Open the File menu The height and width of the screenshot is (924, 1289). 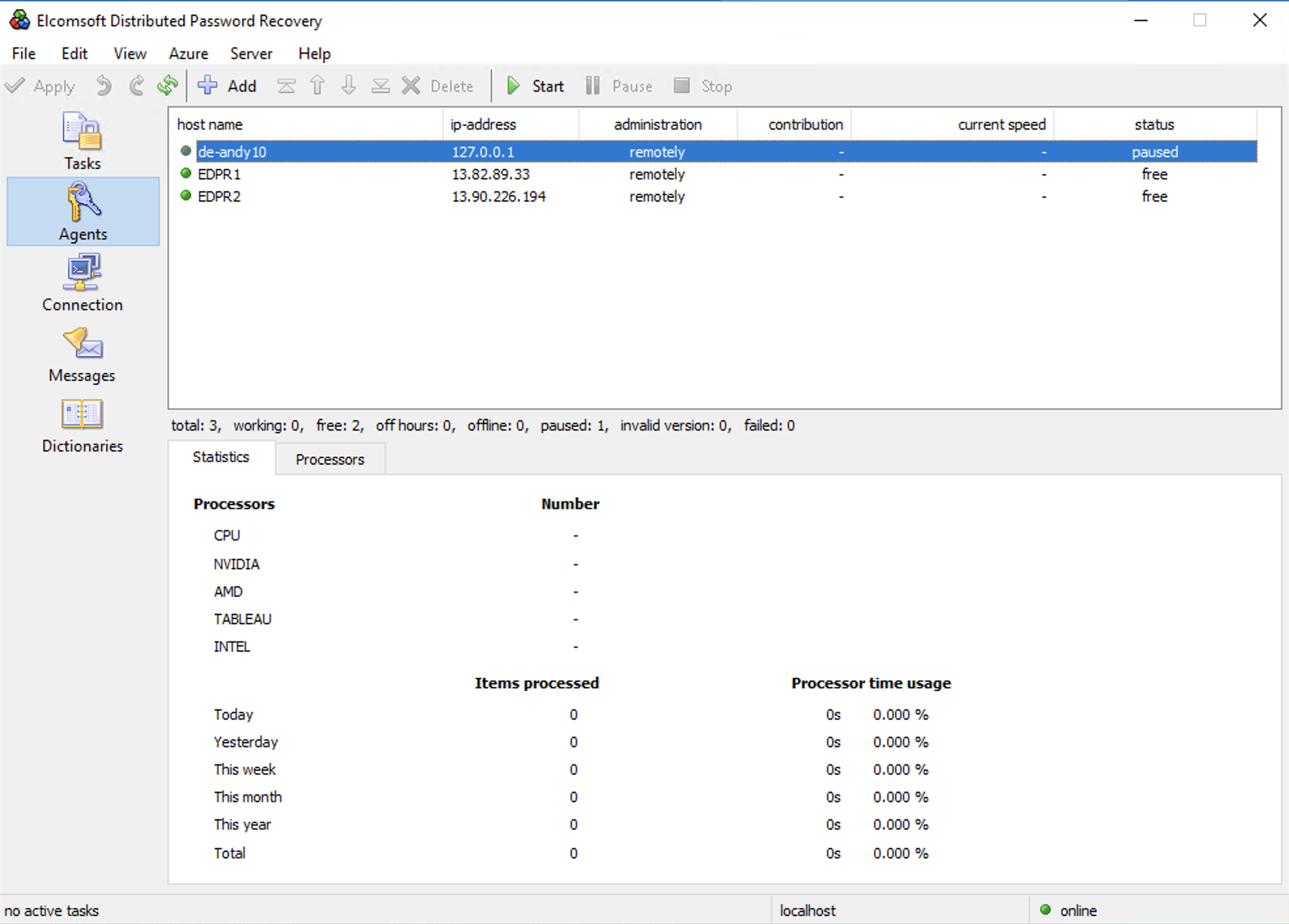(x=24, y=54)
